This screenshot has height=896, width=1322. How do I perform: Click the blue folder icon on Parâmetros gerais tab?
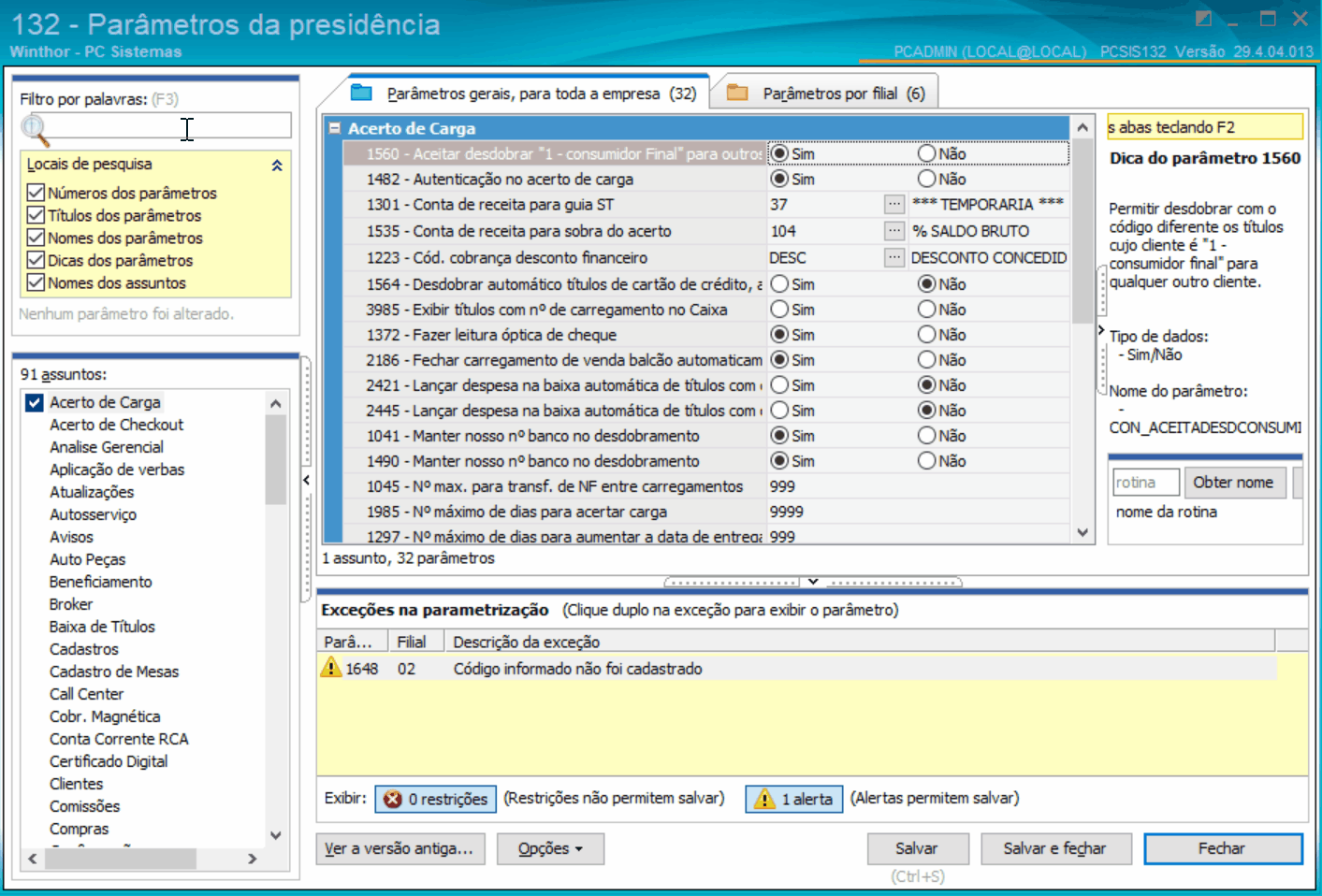[x=361, y=93]
